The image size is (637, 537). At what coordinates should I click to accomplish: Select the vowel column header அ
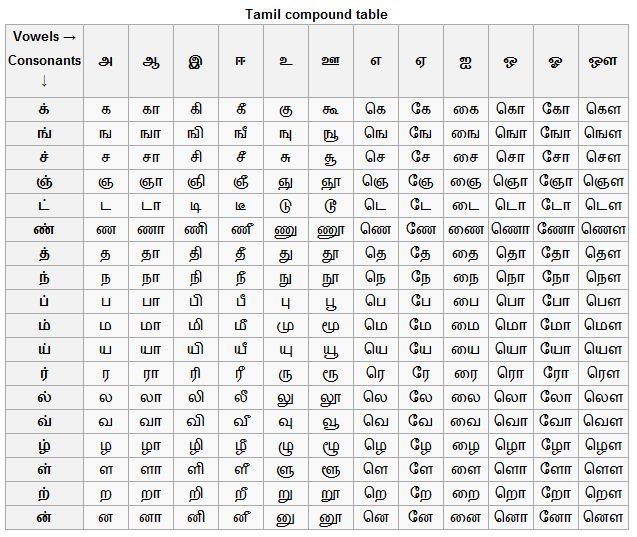click(105, 60)
